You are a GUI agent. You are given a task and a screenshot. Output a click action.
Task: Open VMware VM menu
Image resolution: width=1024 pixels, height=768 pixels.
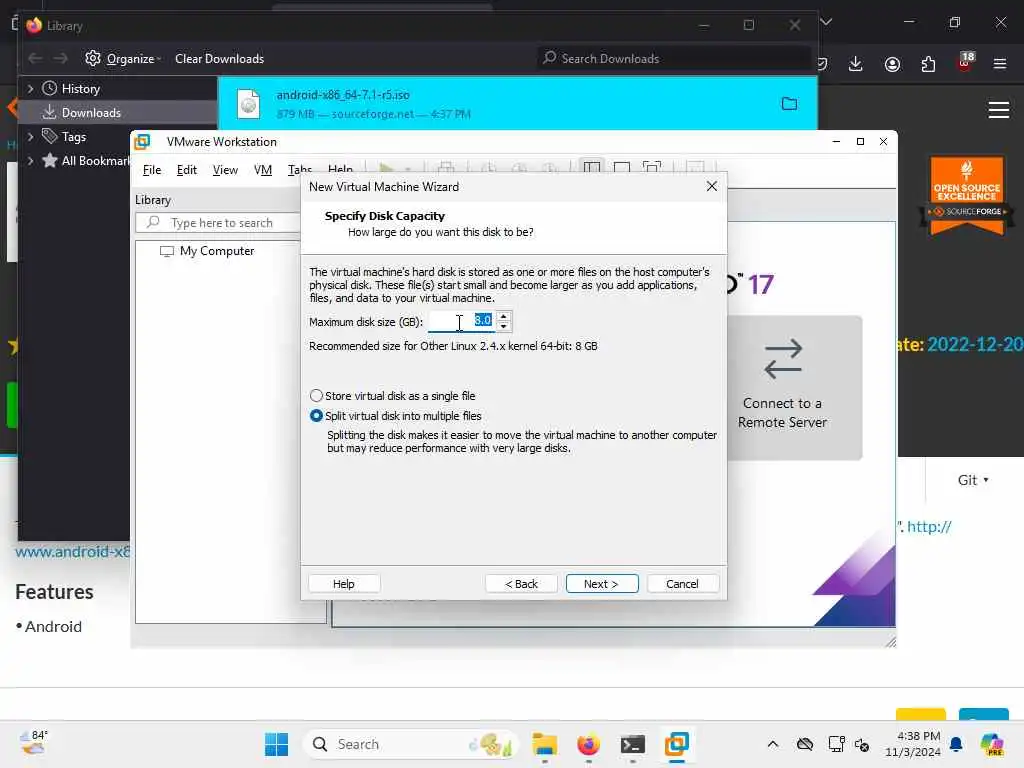(x=263, y=170)
